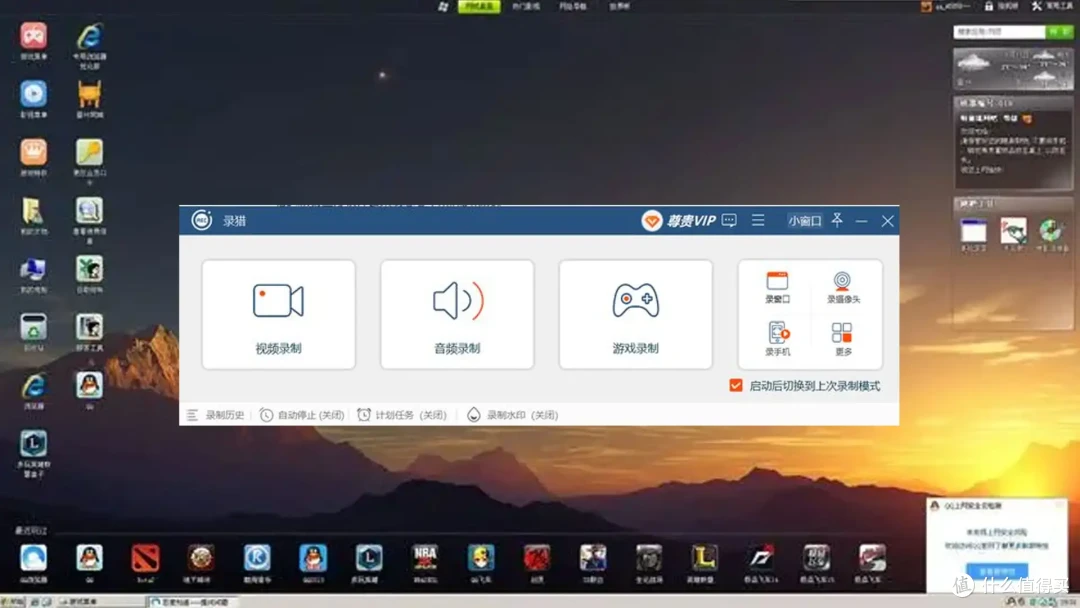Pin the 录猎 window on top
This screenshot has width=1080, height=608.
[x=837, y=220]
